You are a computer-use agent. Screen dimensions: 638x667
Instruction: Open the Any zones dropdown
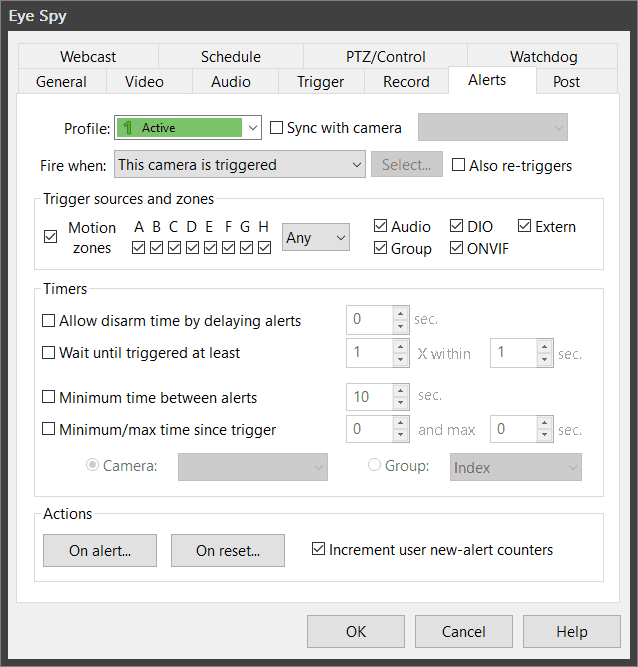point(316,237)
